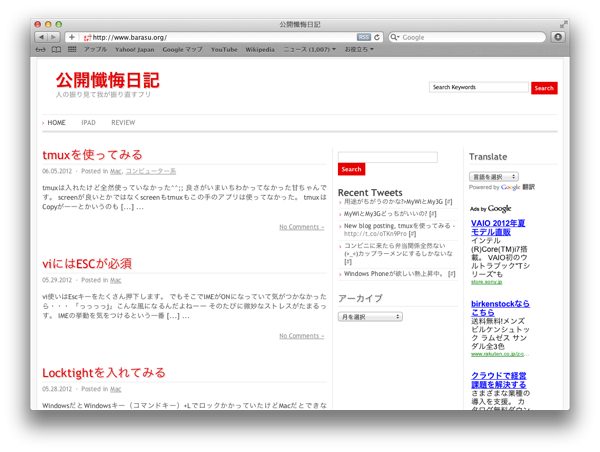600x452 pixels.
Task: Click the Recent Tweets heading
Action: (370, 193)
